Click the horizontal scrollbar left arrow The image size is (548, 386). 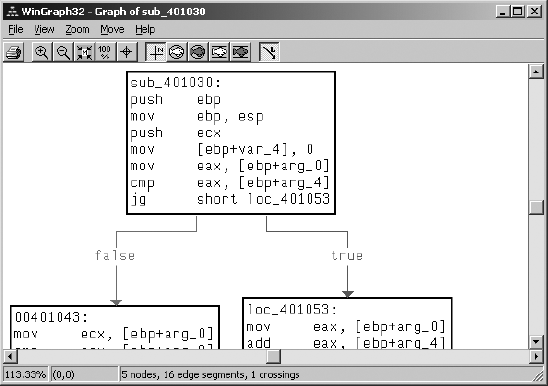tap(10, 357)
